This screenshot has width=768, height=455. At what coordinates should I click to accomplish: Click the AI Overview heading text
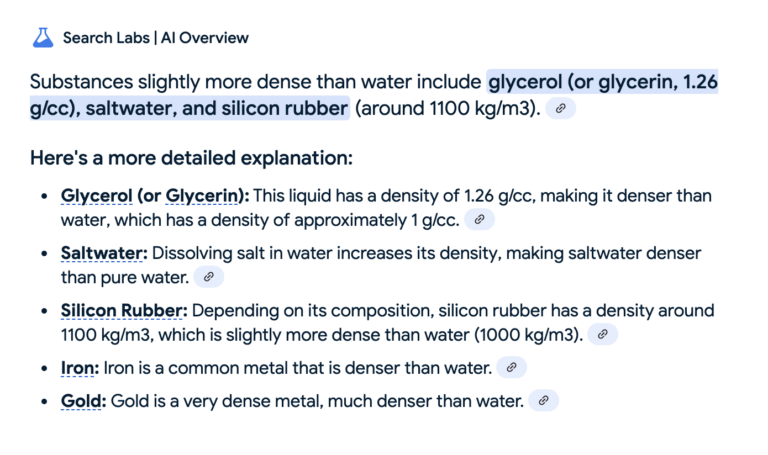click(205, 38)
